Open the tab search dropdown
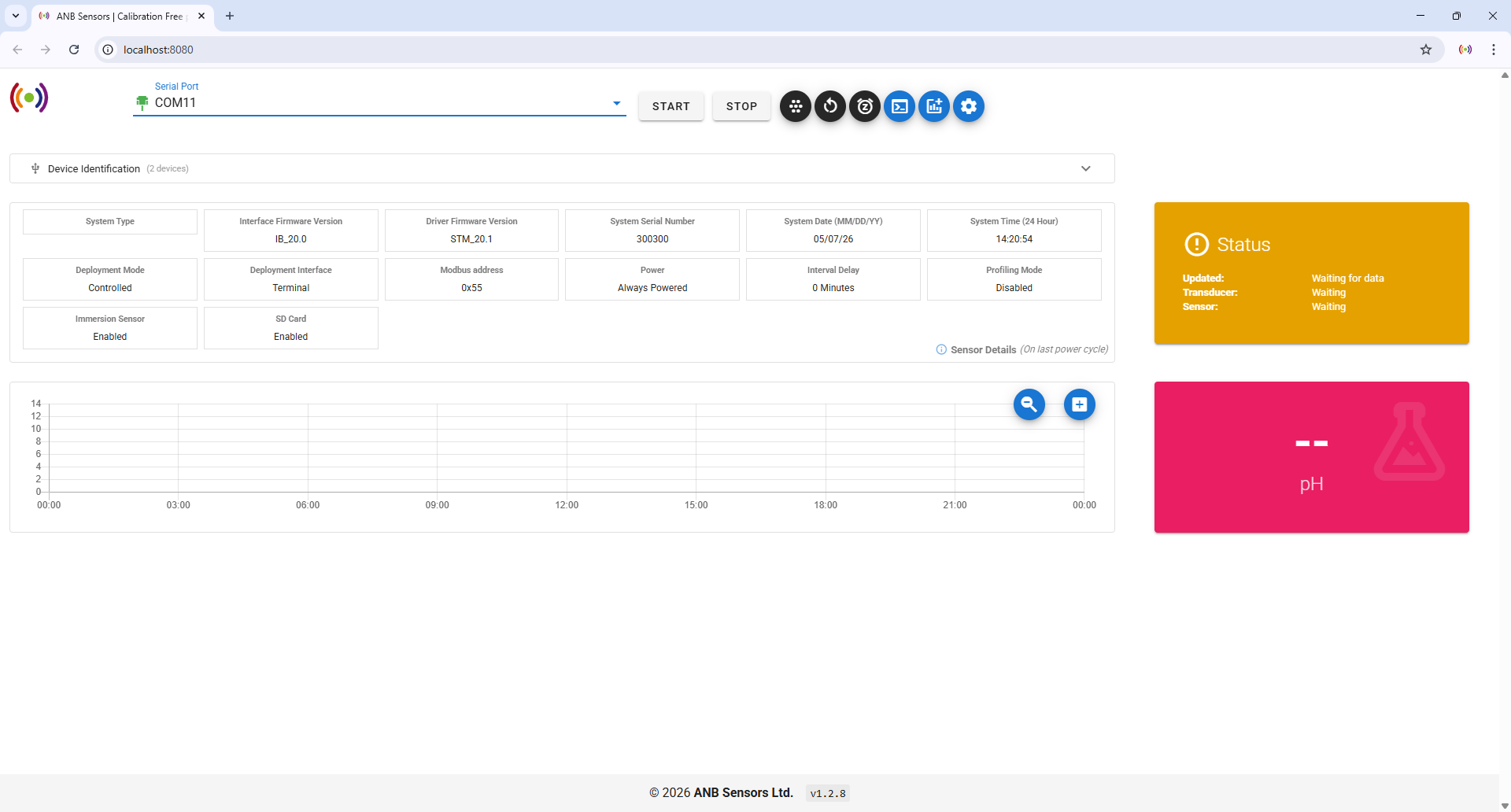Viewport: 1511px width, 812px height. click(16, 16)
